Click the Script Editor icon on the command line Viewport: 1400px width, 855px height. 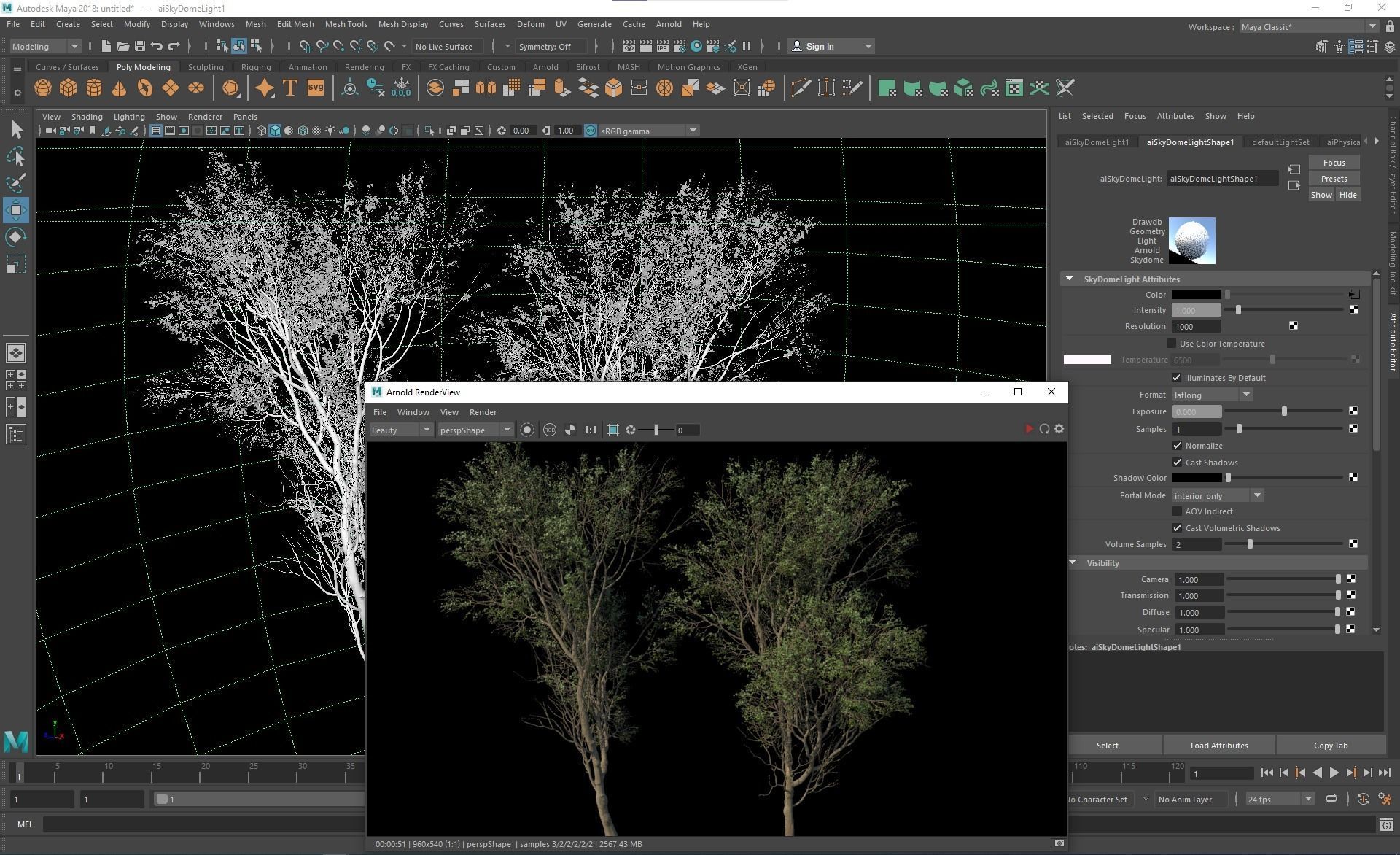coord(1387,824)
